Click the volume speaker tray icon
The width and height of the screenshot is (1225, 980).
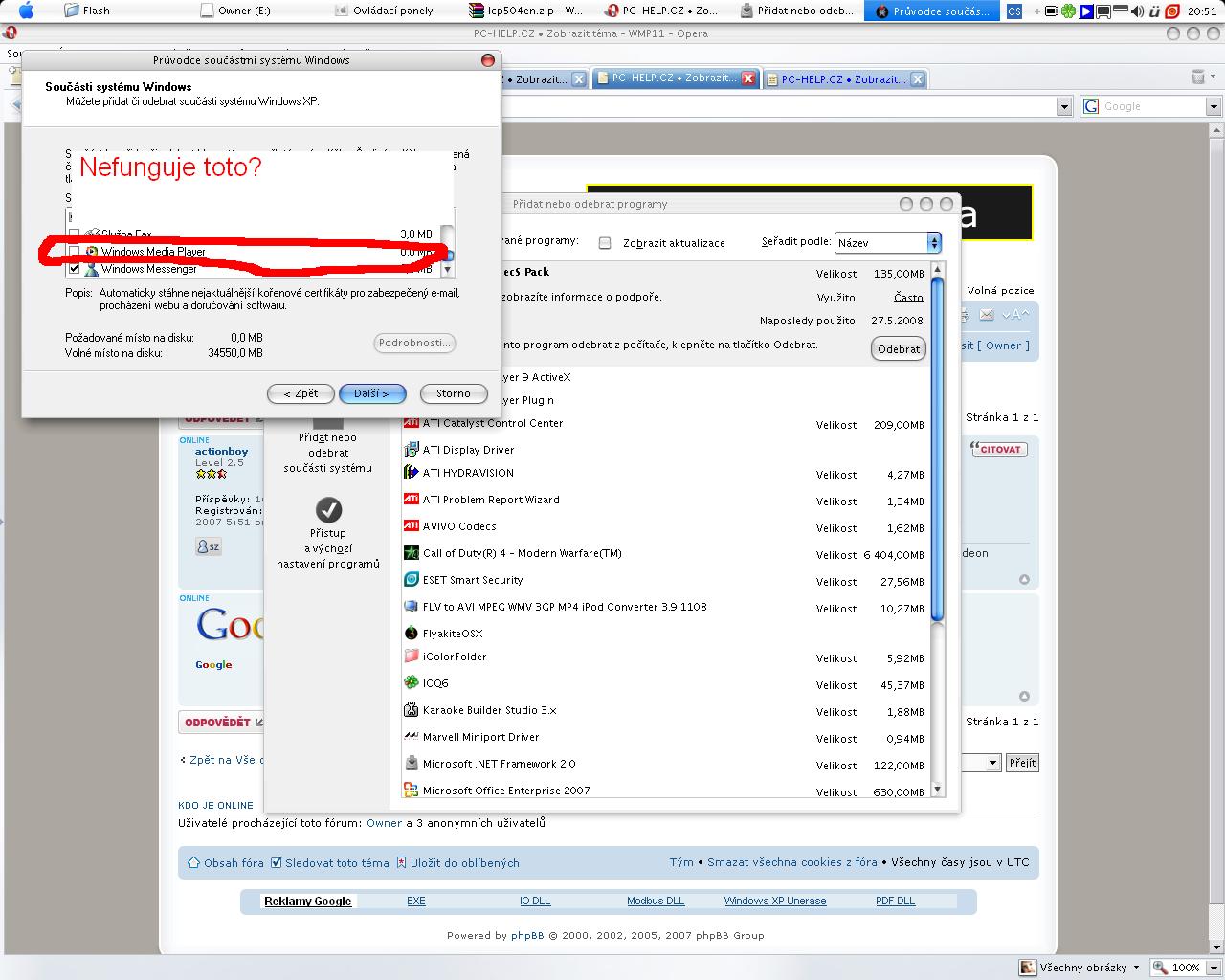1137,11
